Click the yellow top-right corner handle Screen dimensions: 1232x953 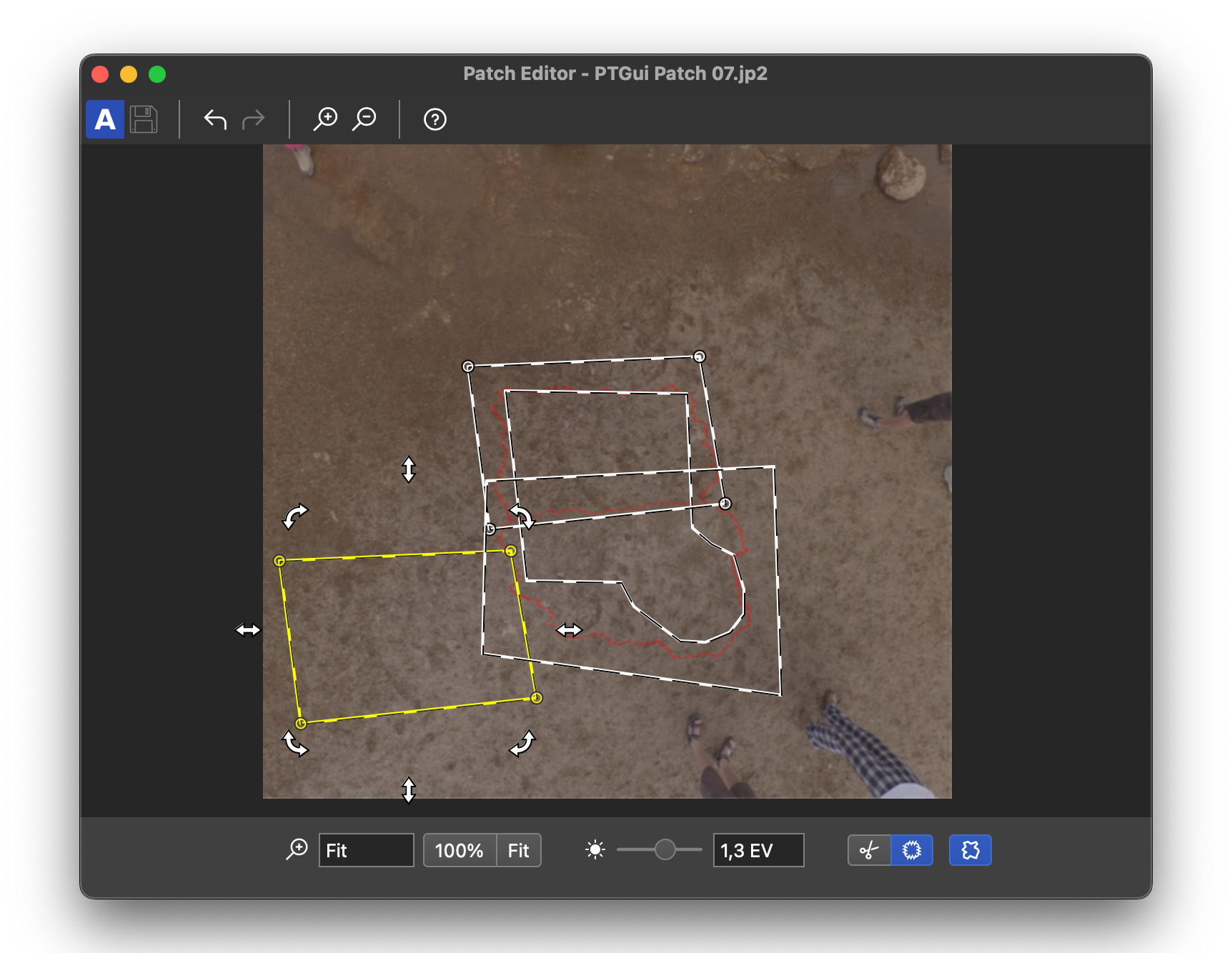(x=510, y=551)
